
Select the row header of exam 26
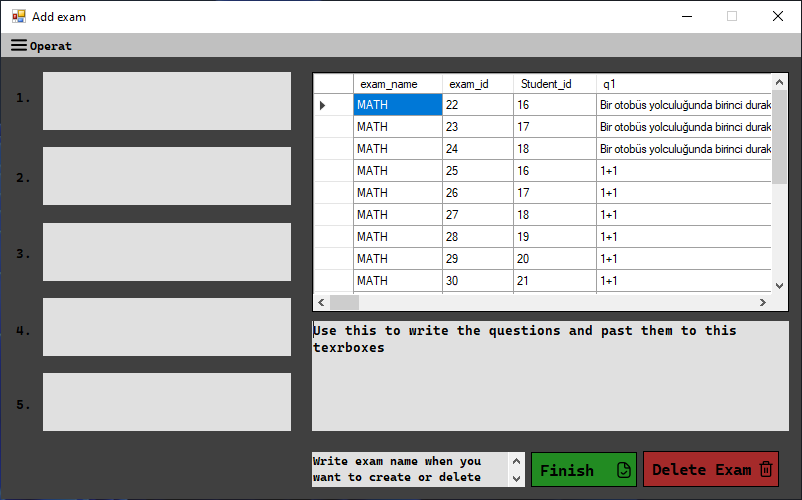pyautogui.click(x=333, y=193)
